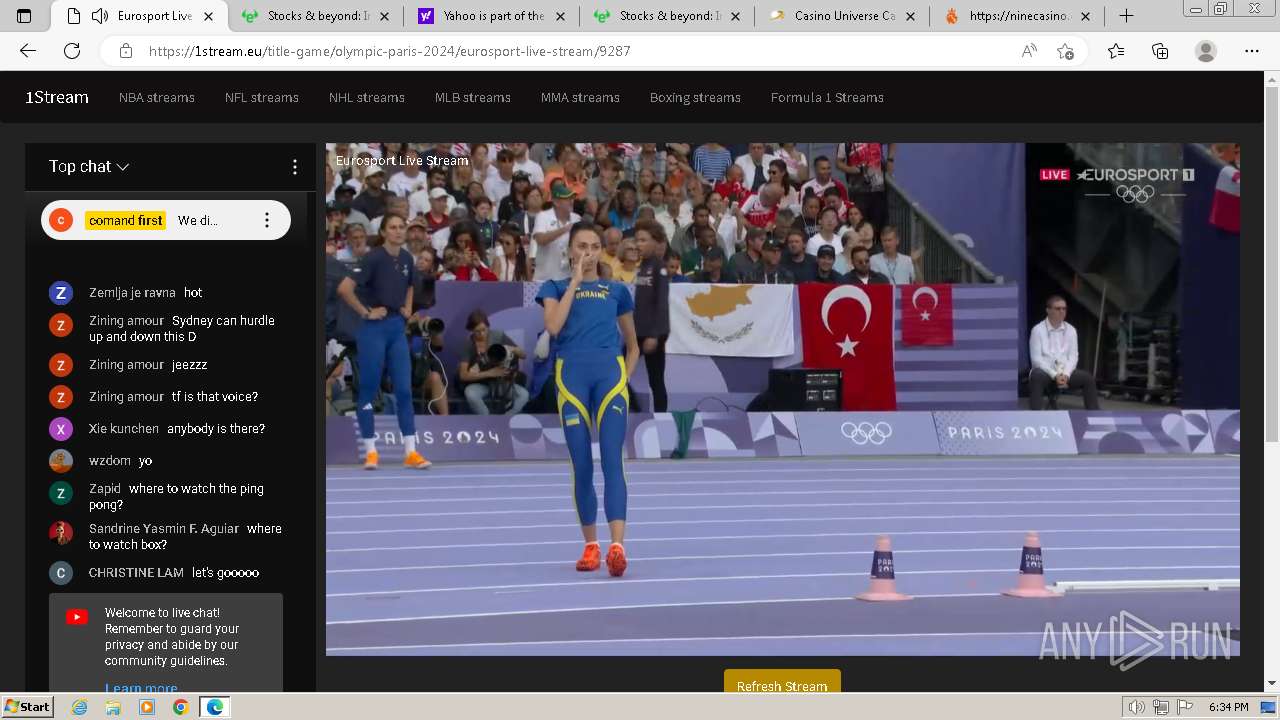Launch Internet Explorer from taskbar
Image resolution: width=1280 pixels, height=720 pixels.
(x=79, y=707)
